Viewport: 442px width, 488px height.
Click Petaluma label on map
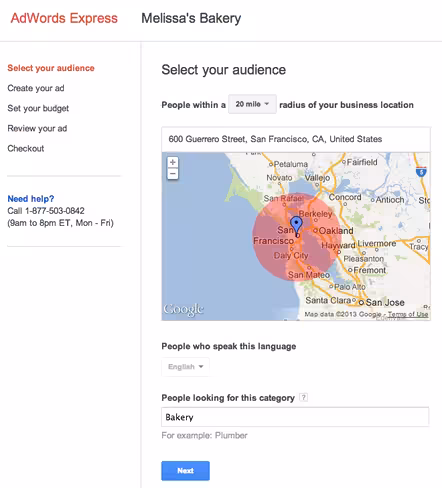click(x=291, y=164)
